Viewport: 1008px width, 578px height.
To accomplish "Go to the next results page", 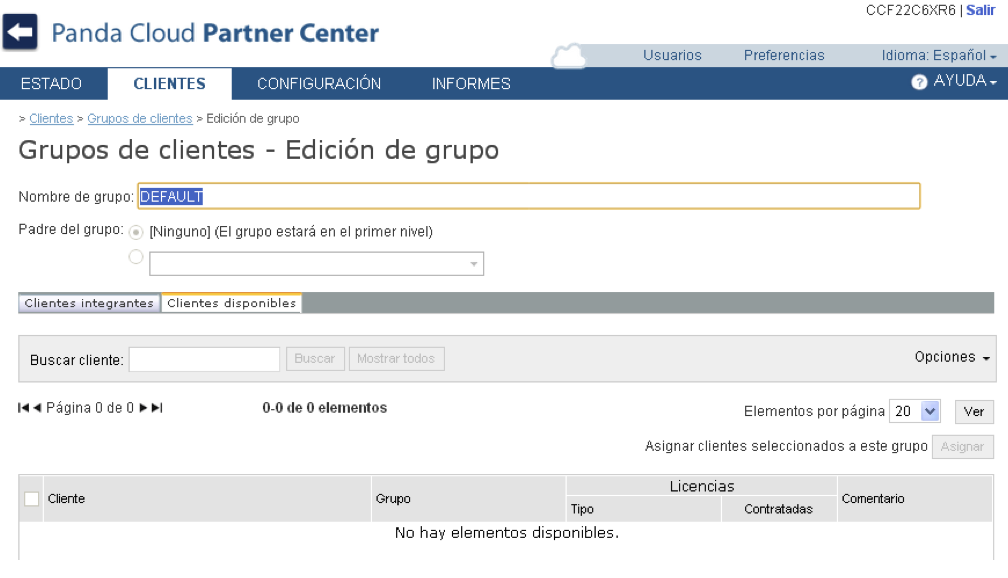I will tap(144, 408).
